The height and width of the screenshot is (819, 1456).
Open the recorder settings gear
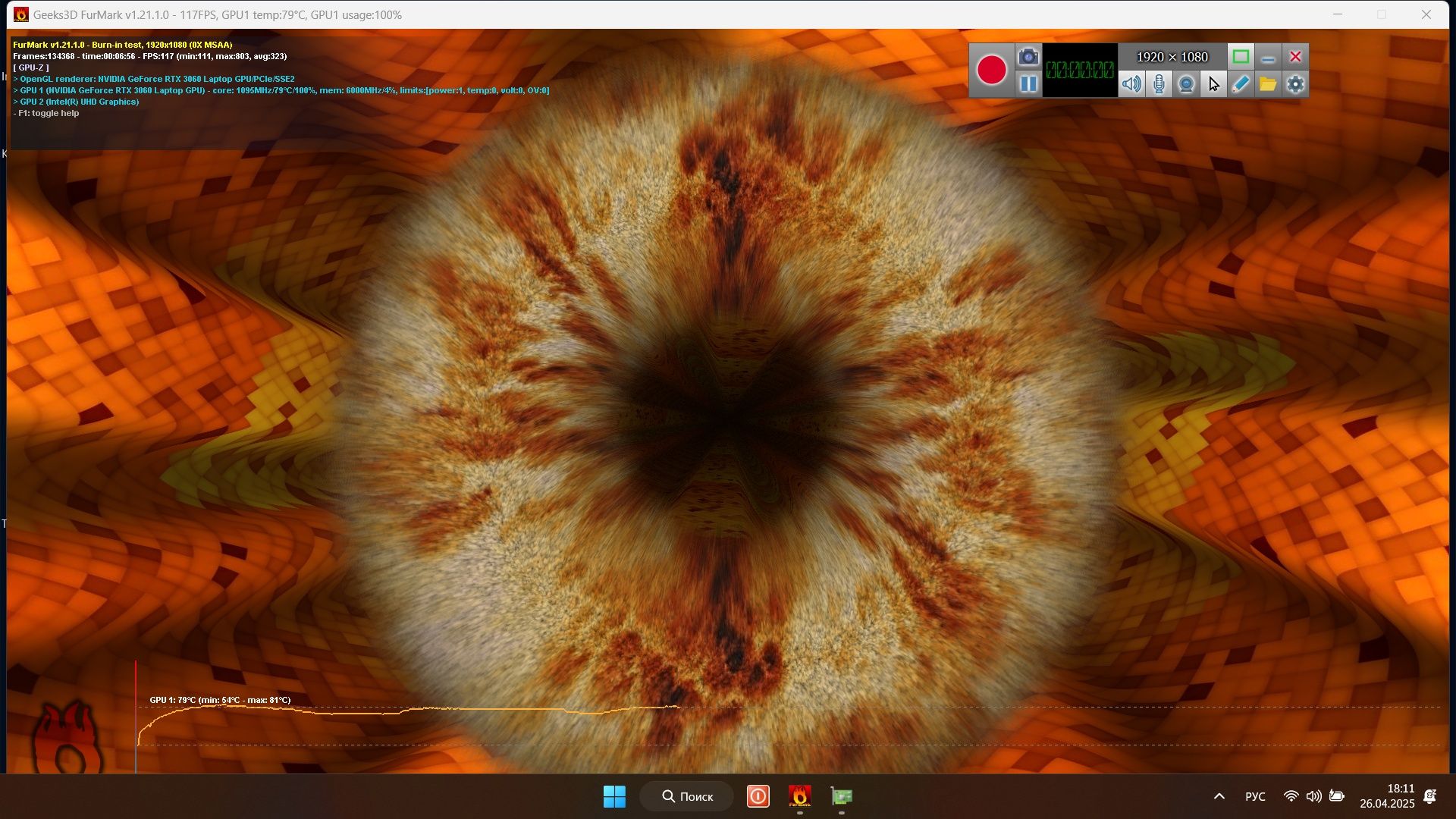(1295, 83)
